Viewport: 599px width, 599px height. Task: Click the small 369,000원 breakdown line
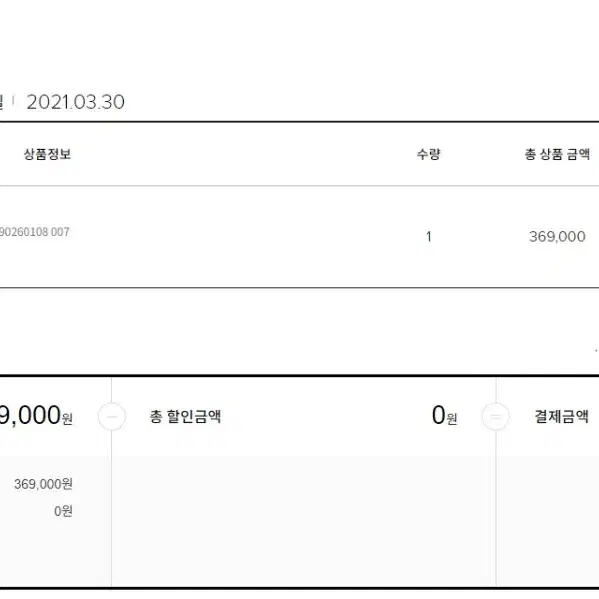click(x=43, y=484)
